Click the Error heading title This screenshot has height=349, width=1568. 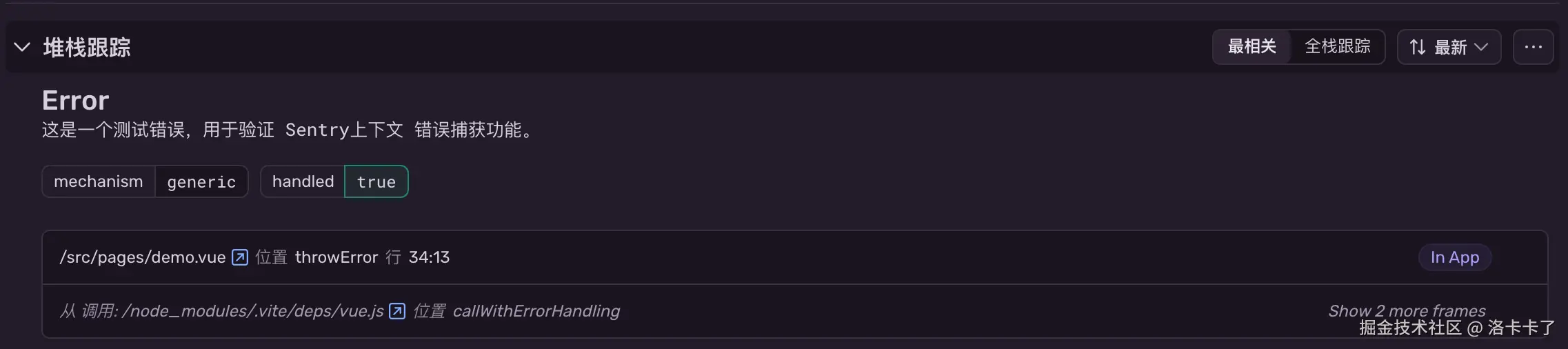[76, 101]
